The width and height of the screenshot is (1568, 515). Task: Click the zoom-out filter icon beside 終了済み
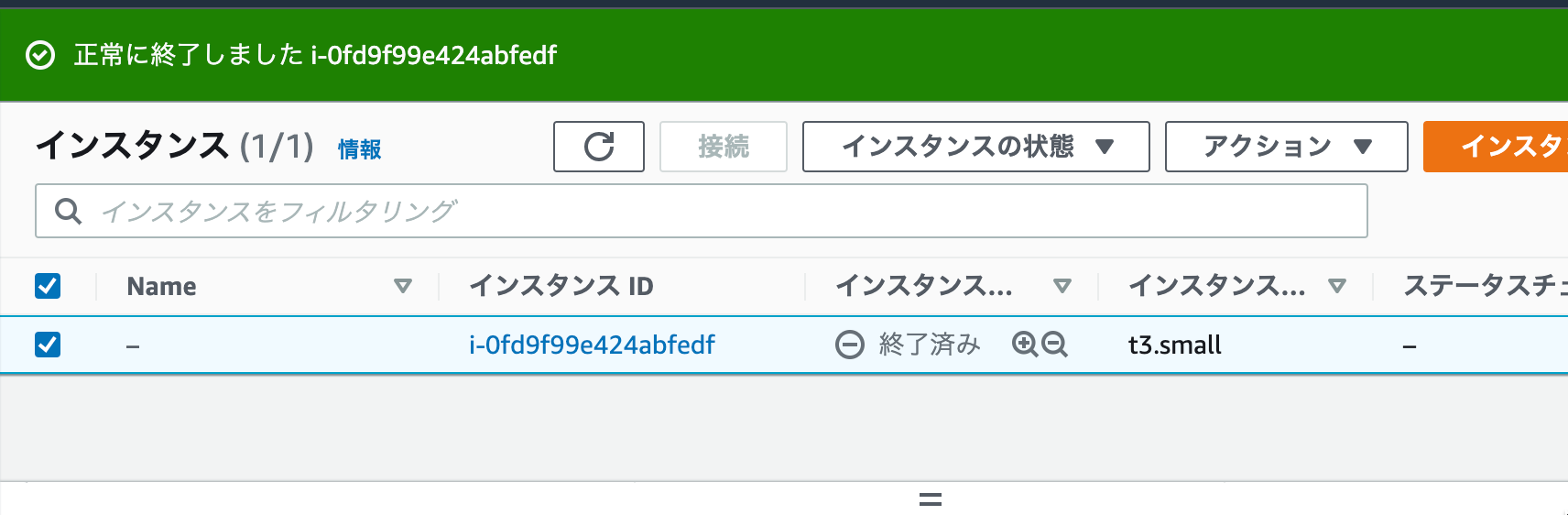[1055, 344]
